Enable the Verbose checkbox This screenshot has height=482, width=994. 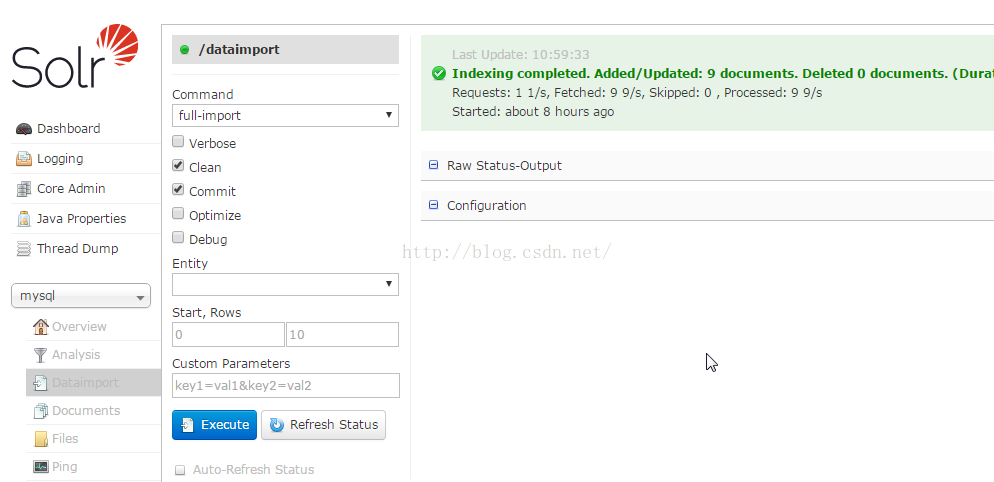pyautogui.click(x=178, y=141)
